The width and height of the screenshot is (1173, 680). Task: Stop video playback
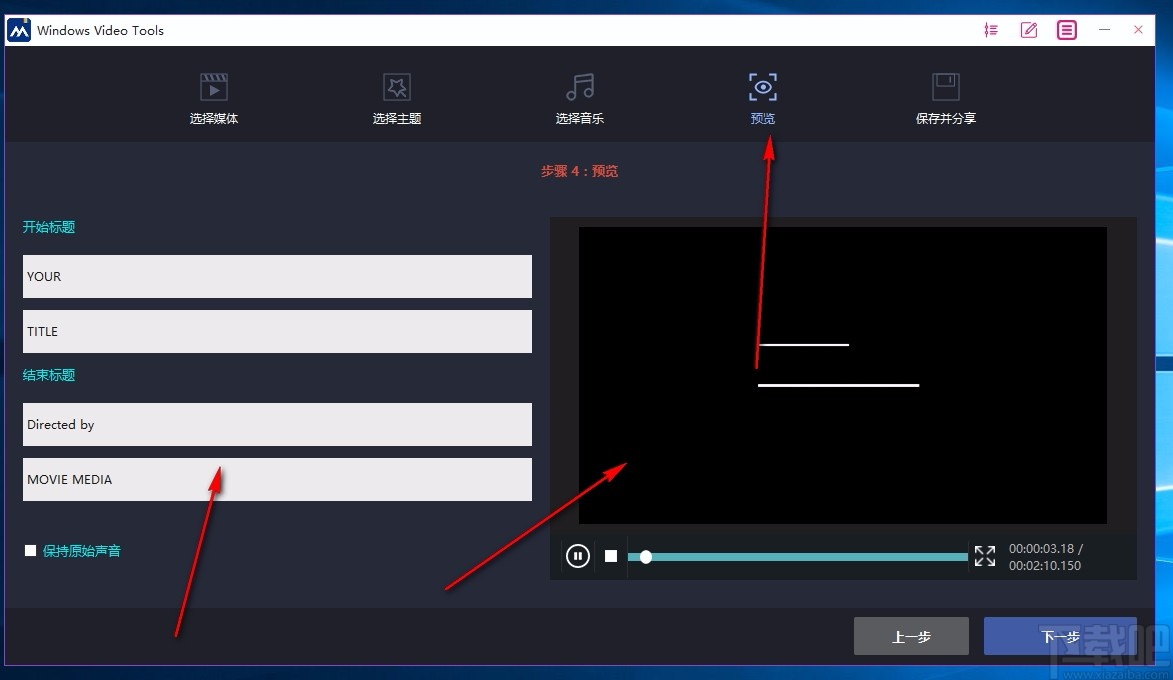611,556
